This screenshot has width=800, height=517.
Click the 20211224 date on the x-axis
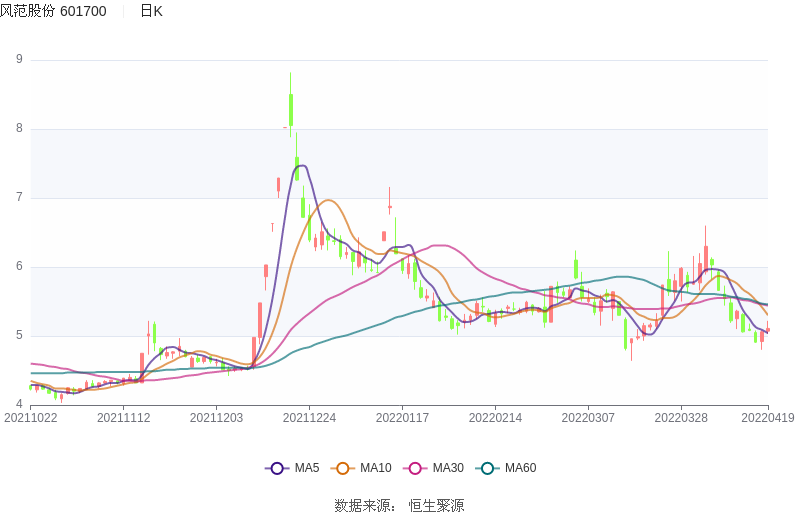point(309,418)
